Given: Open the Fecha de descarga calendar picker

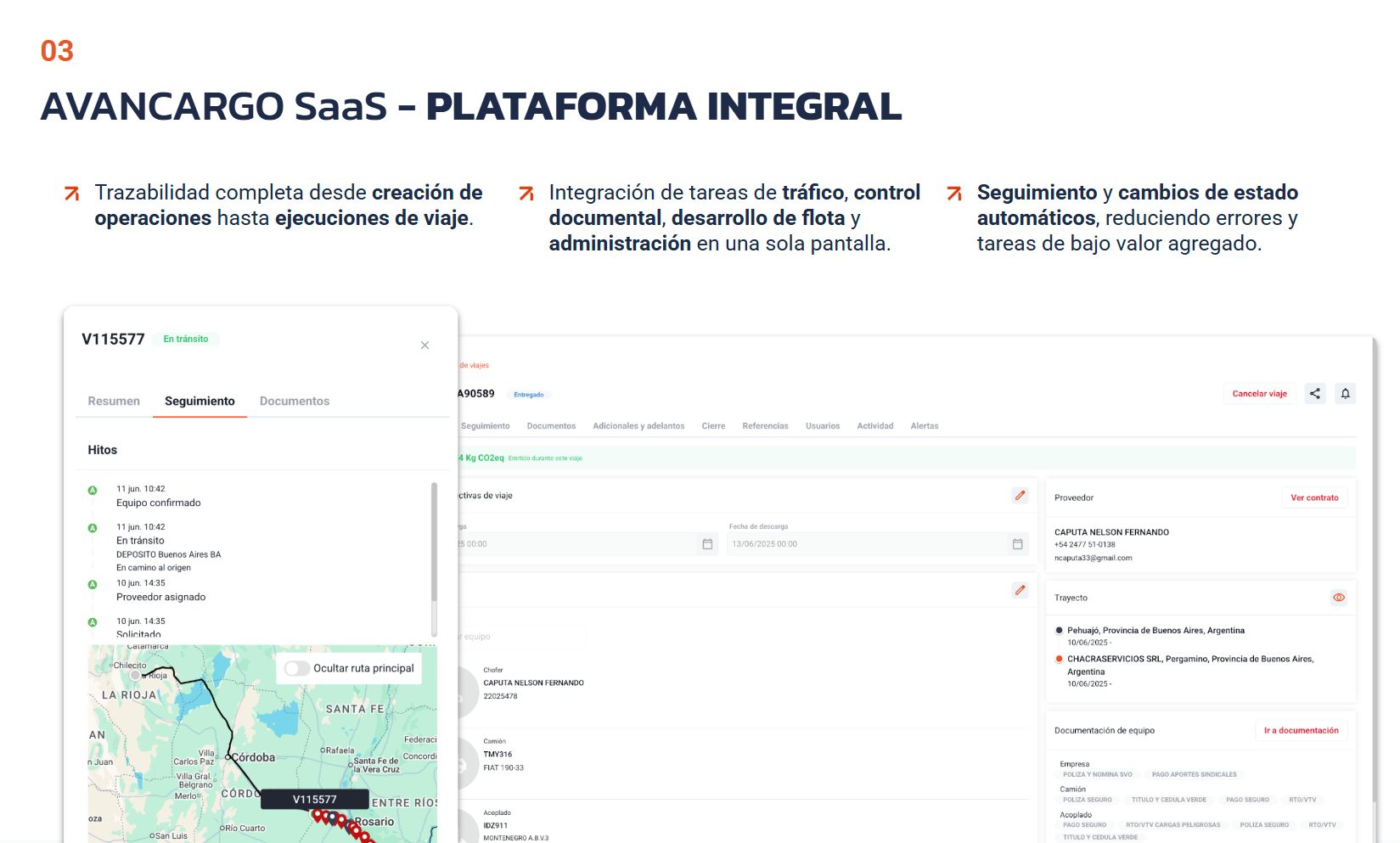Looking at the screenshot, I should [x=1016, y=543].
